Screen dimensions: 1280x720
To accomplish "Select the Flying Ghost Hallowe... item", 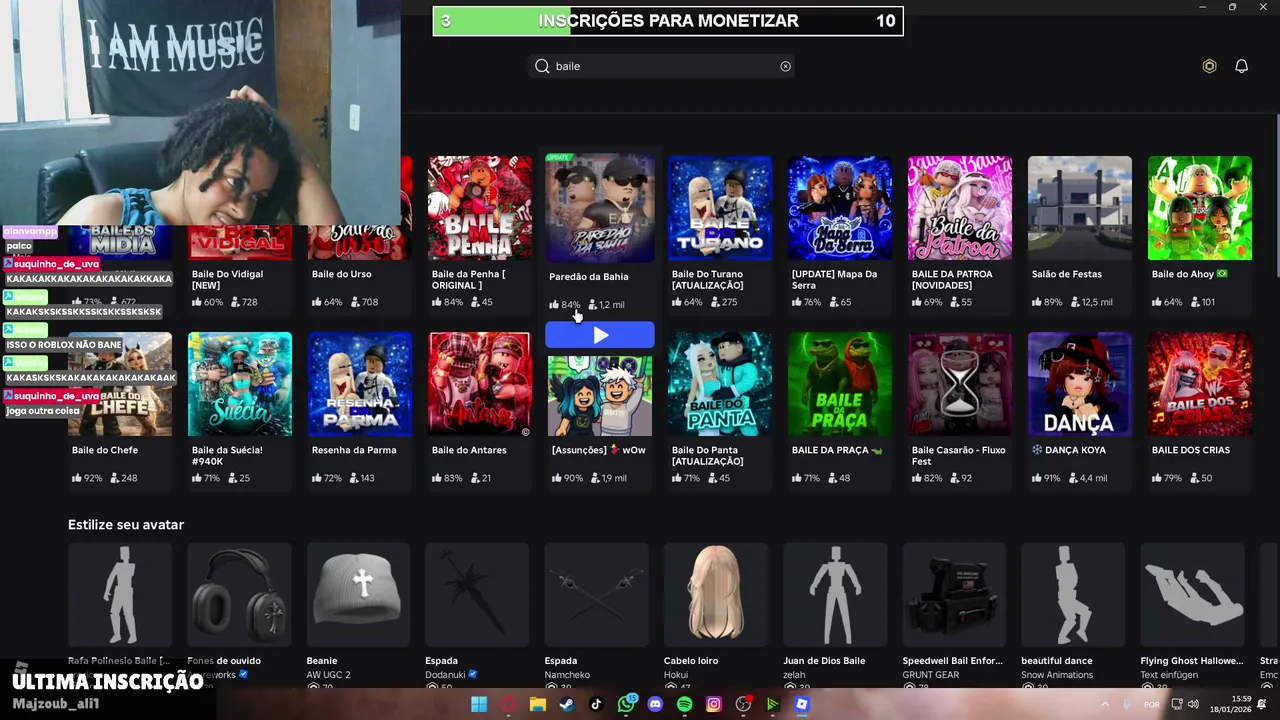I will point(1193,596).
